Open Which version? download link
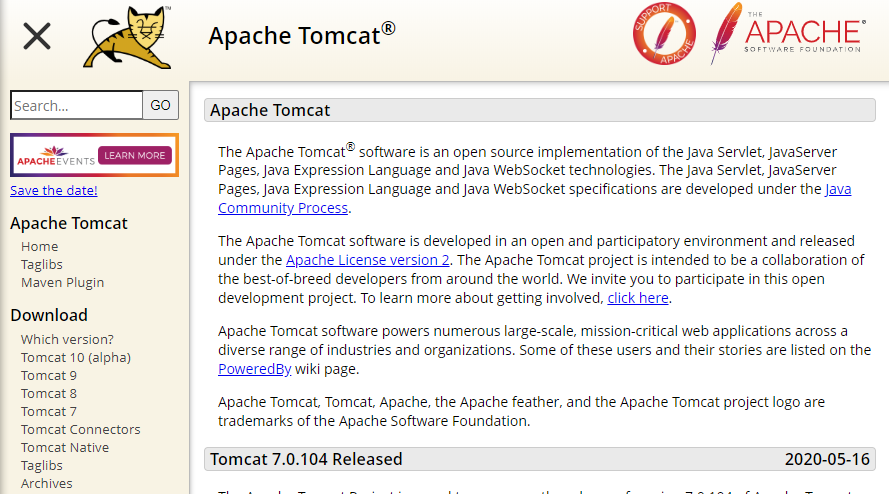The width and height of the screenshot is (889, 494). (67, 340)
